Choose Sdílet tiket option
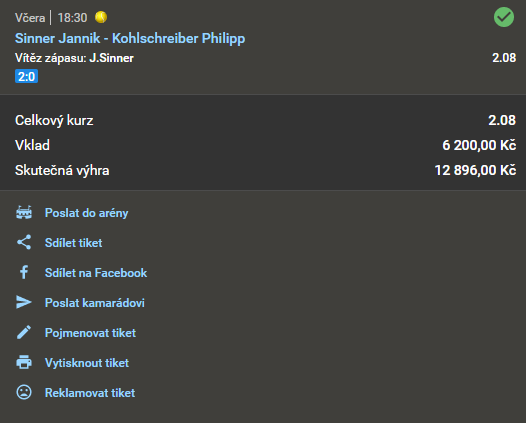 click(x=73, y=243)
